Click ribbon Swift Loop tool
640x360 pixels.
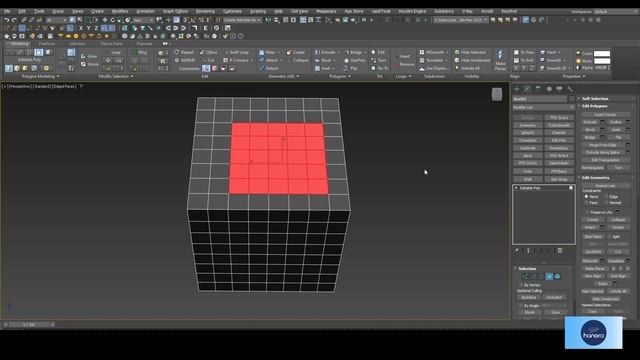[x=237, y=52]
